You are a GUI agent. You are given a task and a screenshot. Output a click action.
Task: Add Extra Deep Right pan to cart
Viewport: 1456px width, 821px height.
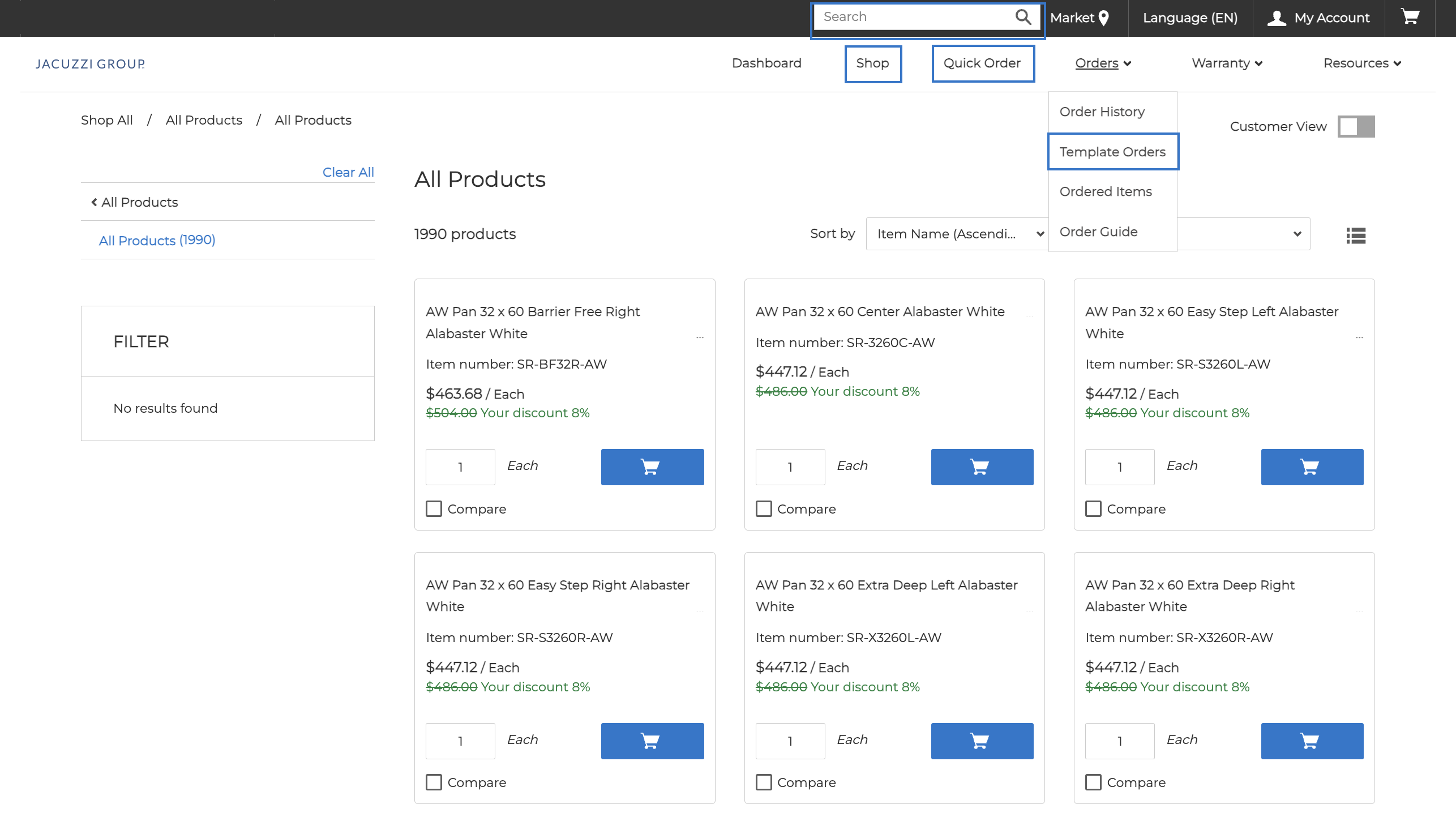[x=1312, y=741]
